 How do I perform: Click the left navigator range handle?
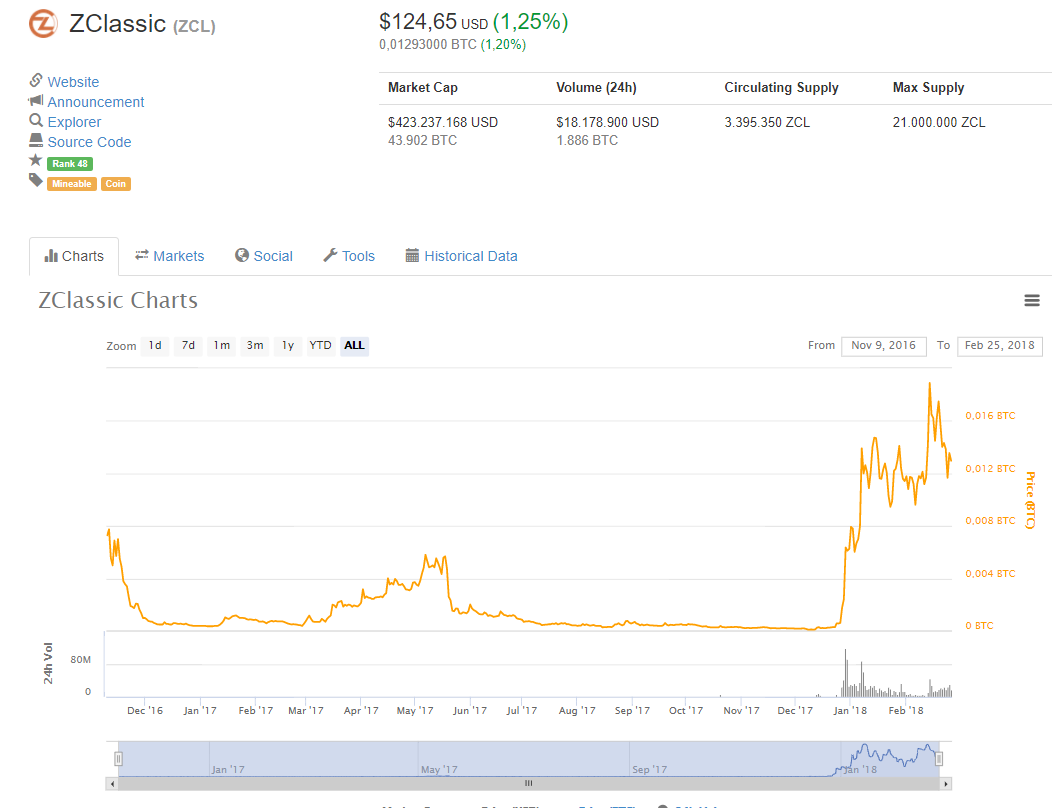(x=118, y=759)
